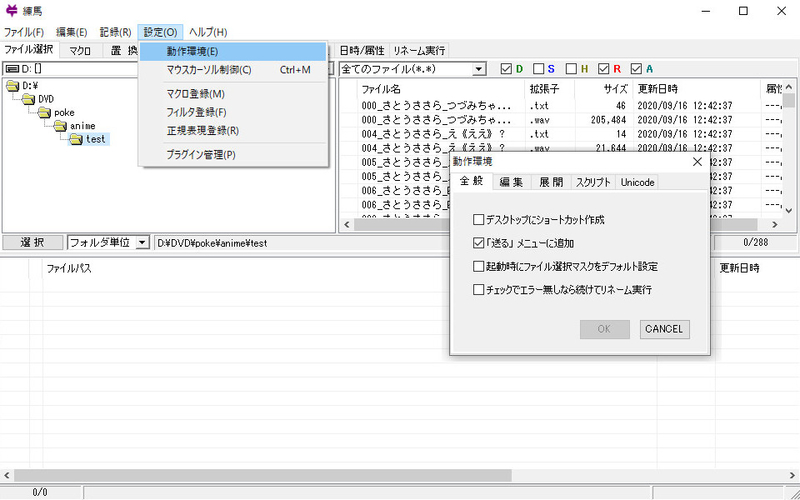Image resolution: width=800 pixels, height=500 pixels.
Task: Click bottom scrollbar left arrow
Action: pos(7,476)
